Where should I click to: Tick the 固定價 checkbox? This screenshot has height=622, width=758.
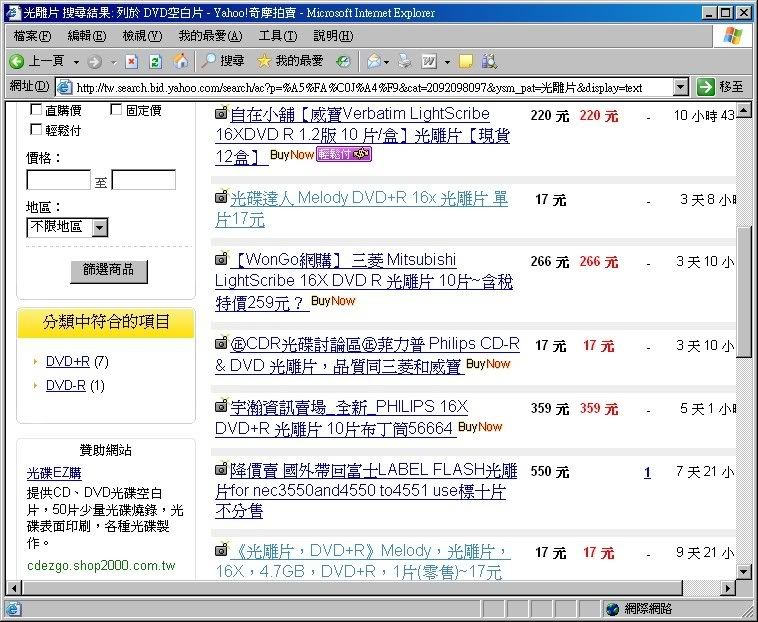[116, 110]
